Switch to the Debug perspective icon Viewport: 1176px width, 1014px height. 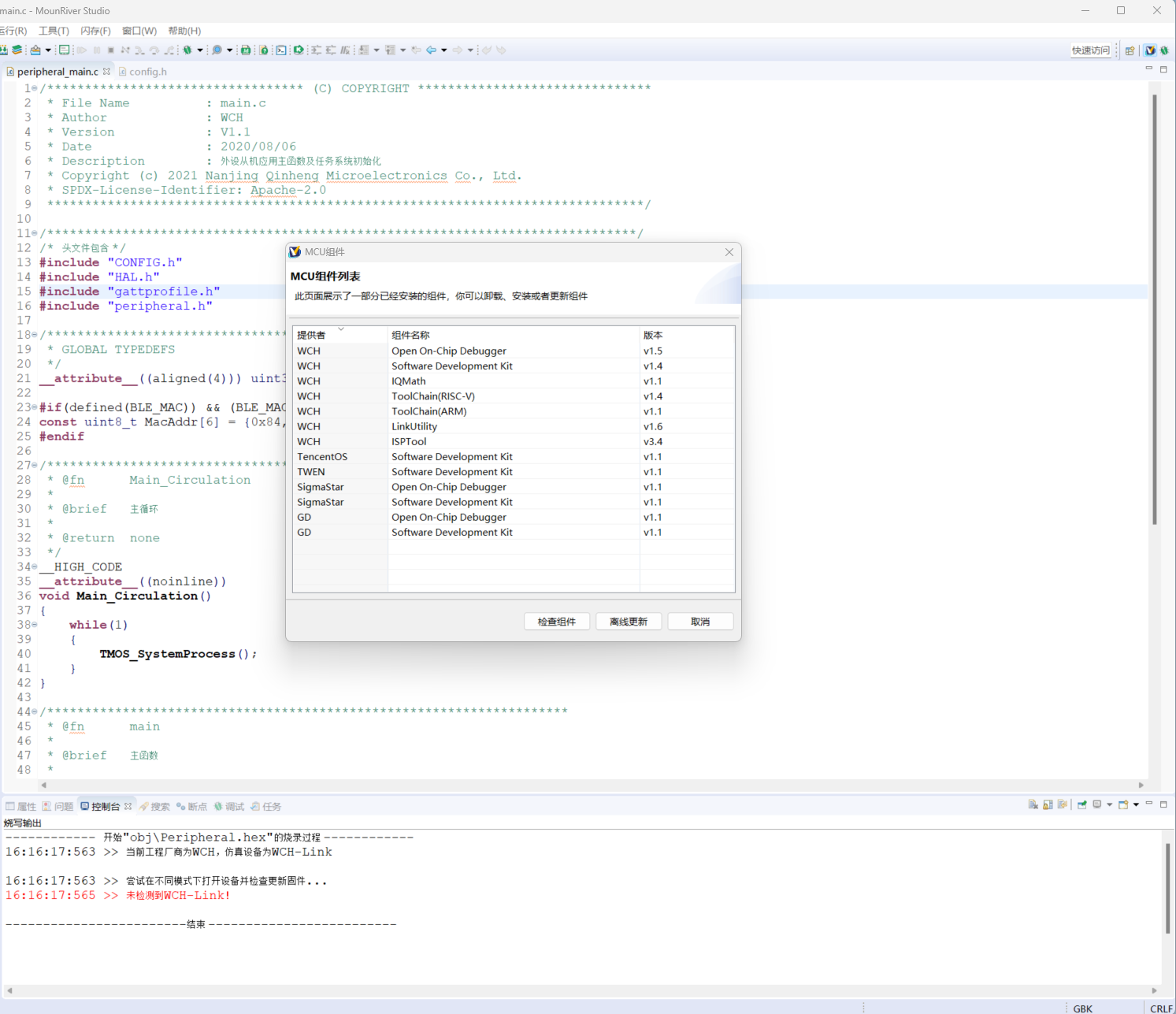click(1164, 50)
